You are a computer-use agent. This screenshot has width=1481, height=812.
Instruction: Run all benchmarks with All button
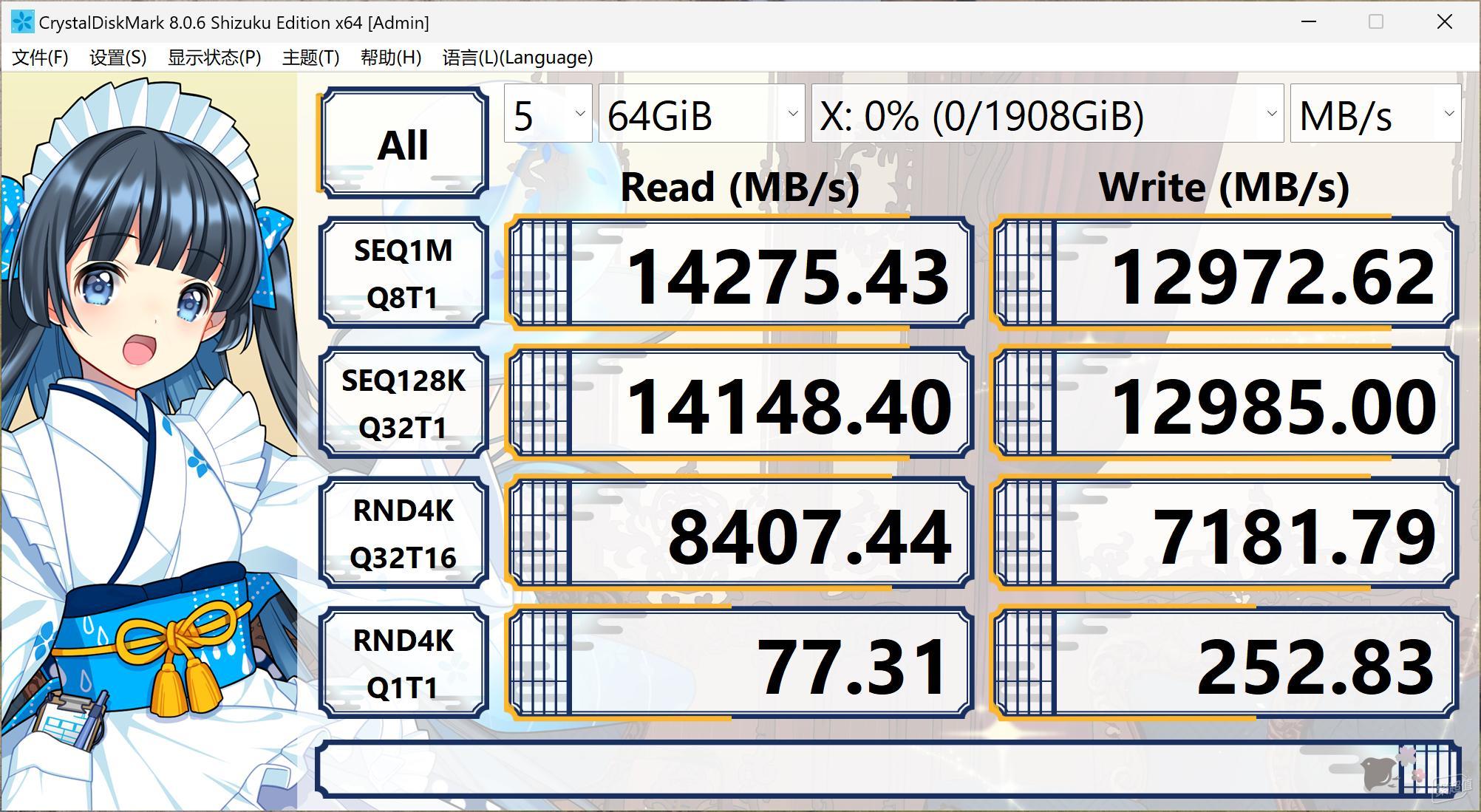coord(404,143)
